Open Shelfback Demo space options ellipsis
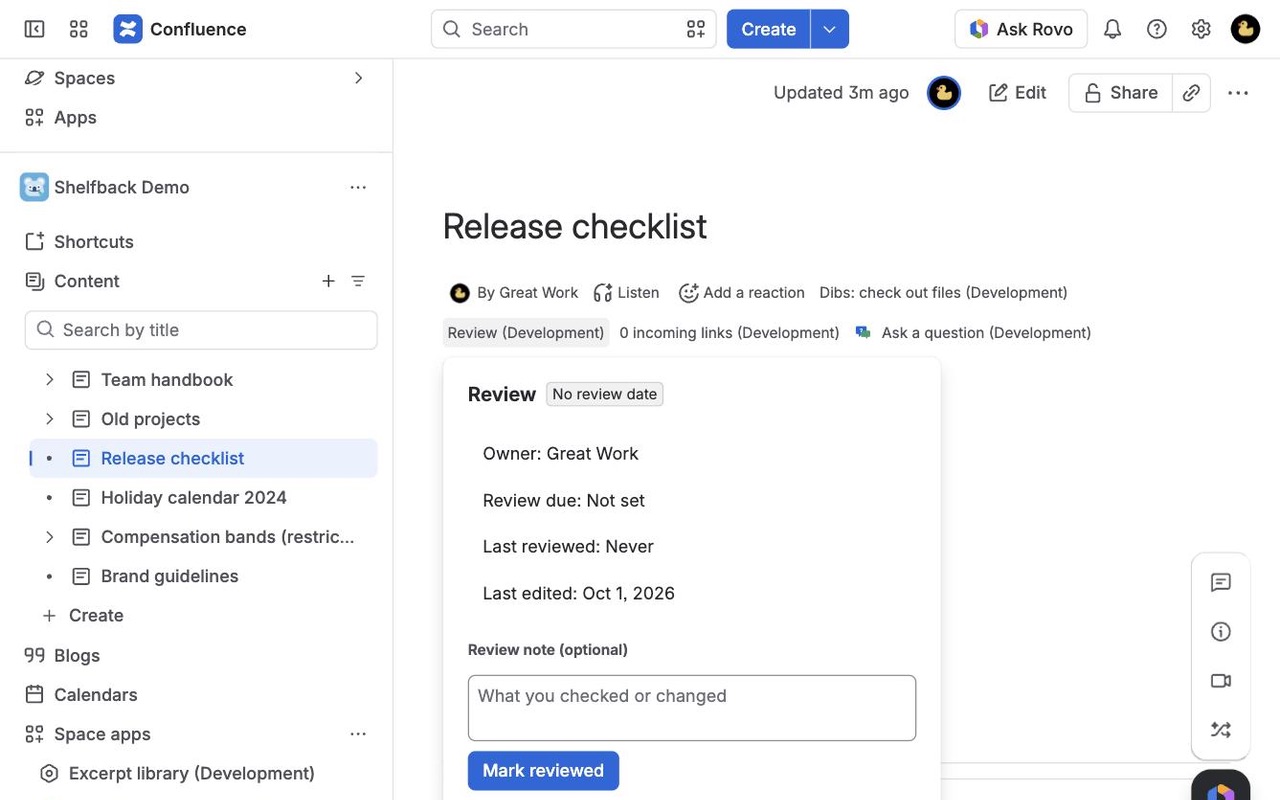This screenshot has height=800, width=1280. (x=358, y=187)
